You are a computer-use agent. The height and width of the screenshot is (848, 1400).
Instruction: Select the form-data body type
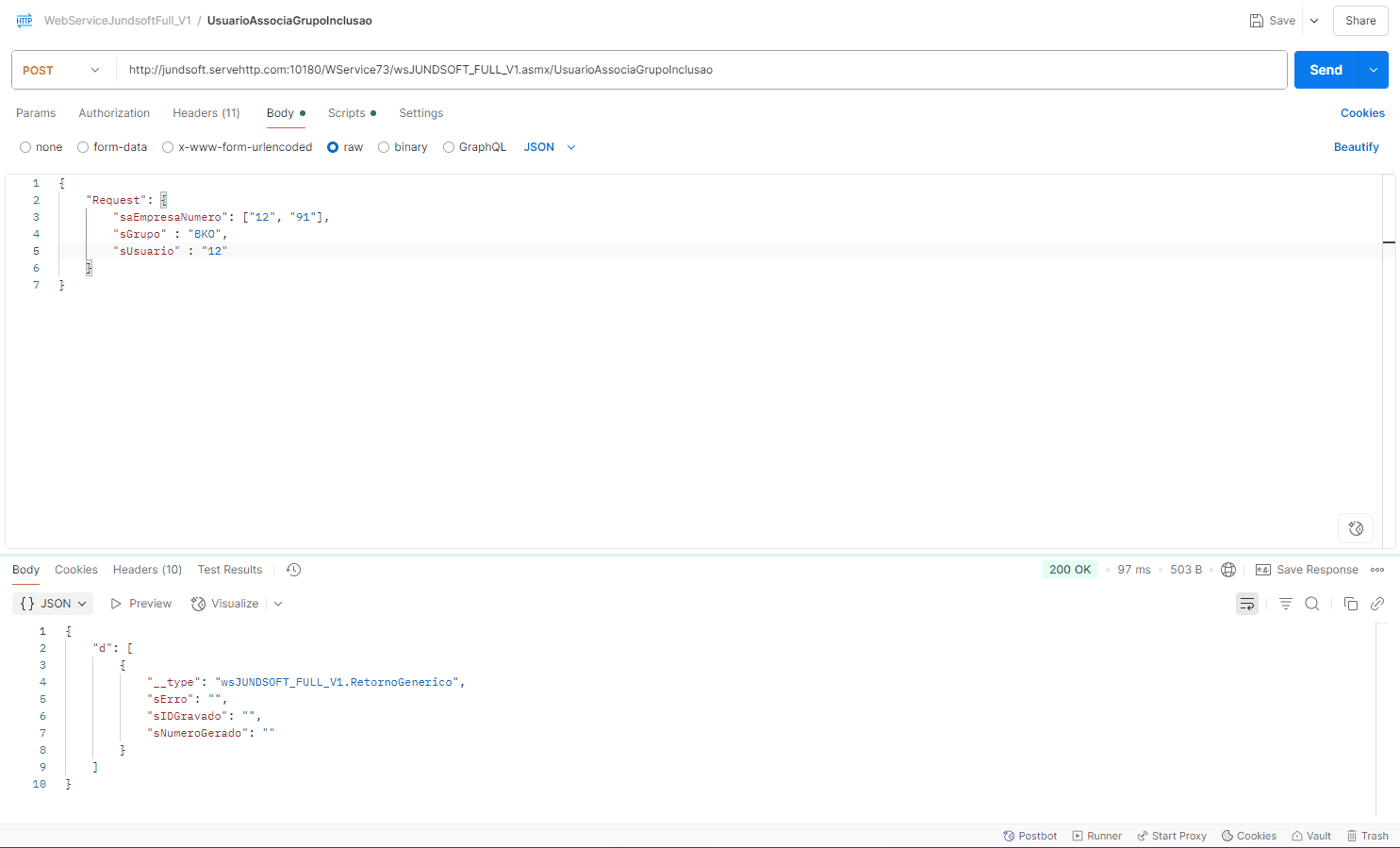[x=84, y=147]
